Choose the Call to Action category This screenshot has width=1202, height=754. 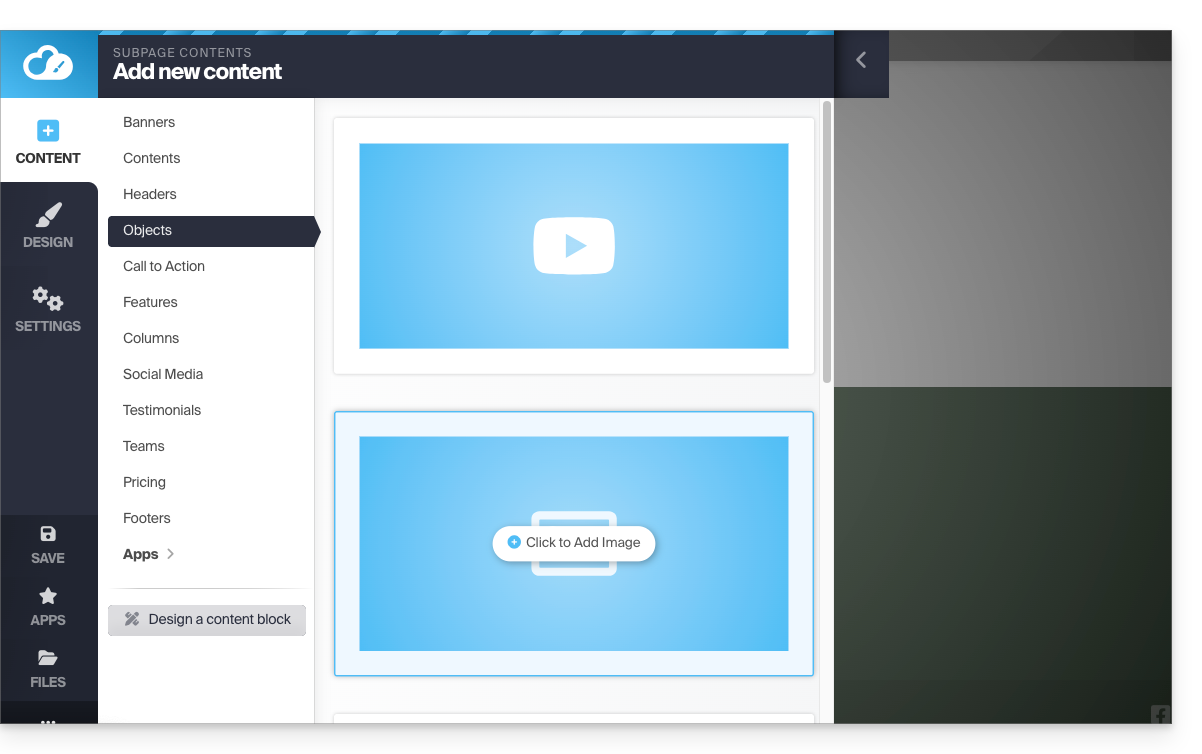tap(164, 266)
